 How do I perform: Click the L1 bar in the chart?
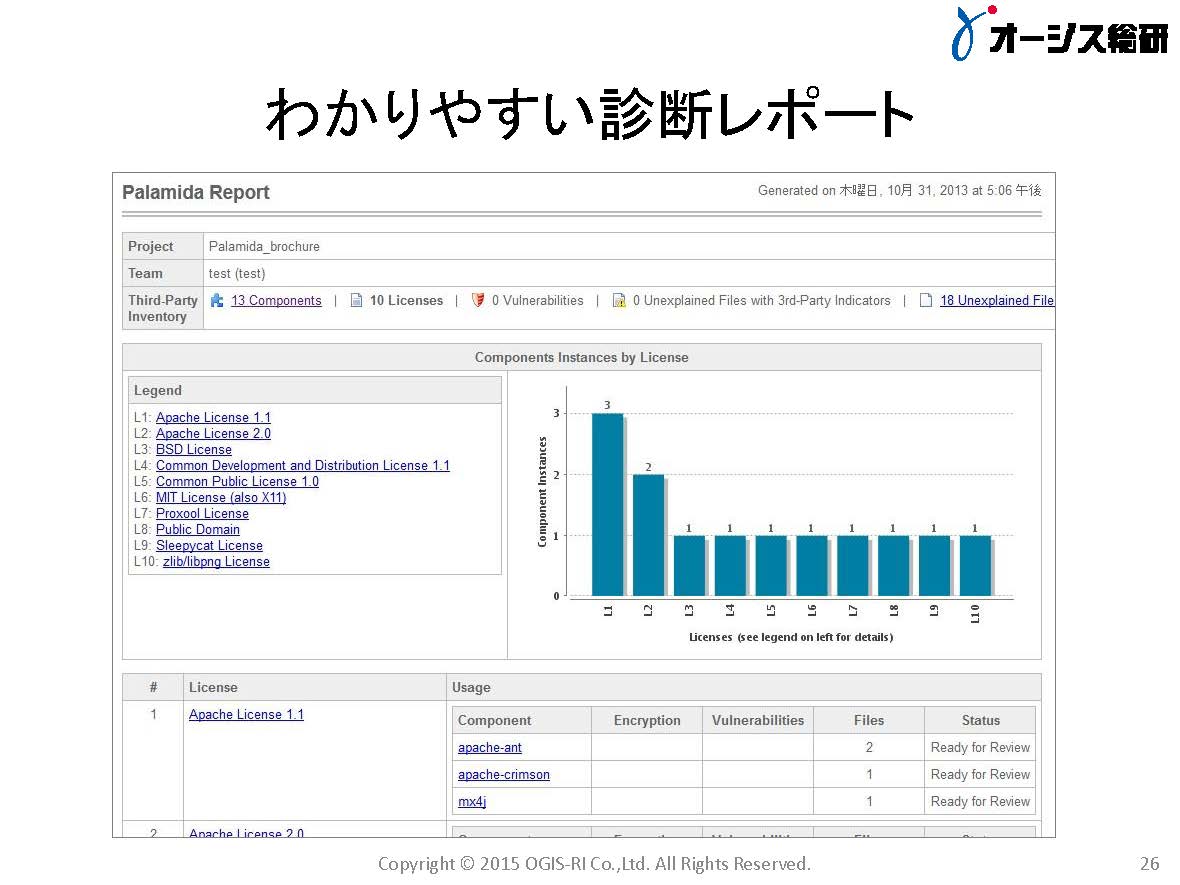[607, 504]
